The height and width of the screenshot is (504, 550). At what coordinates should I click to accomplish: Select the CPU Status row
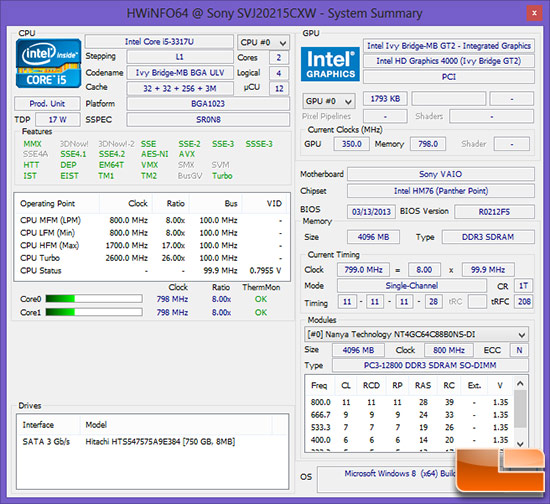[152, 271]
